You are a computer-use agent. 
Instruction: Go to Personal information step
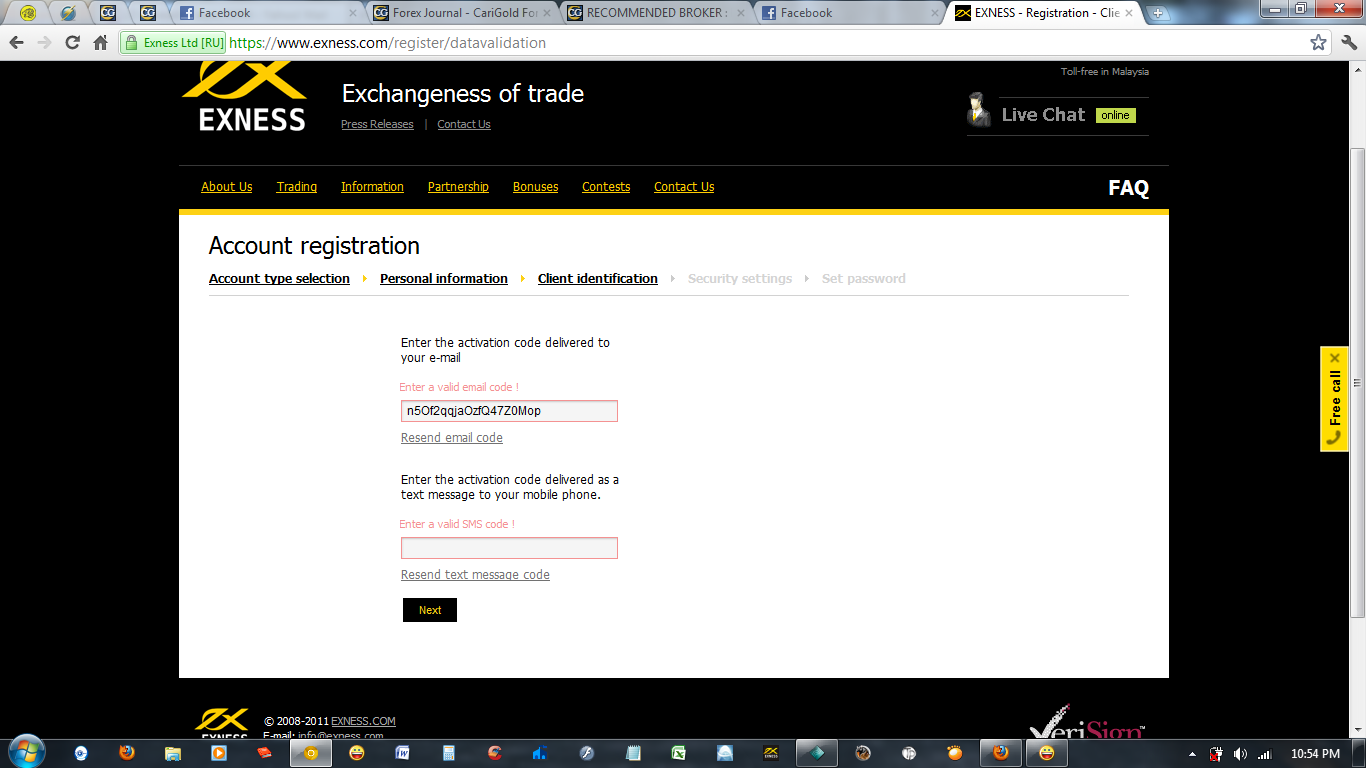(444, 279)
